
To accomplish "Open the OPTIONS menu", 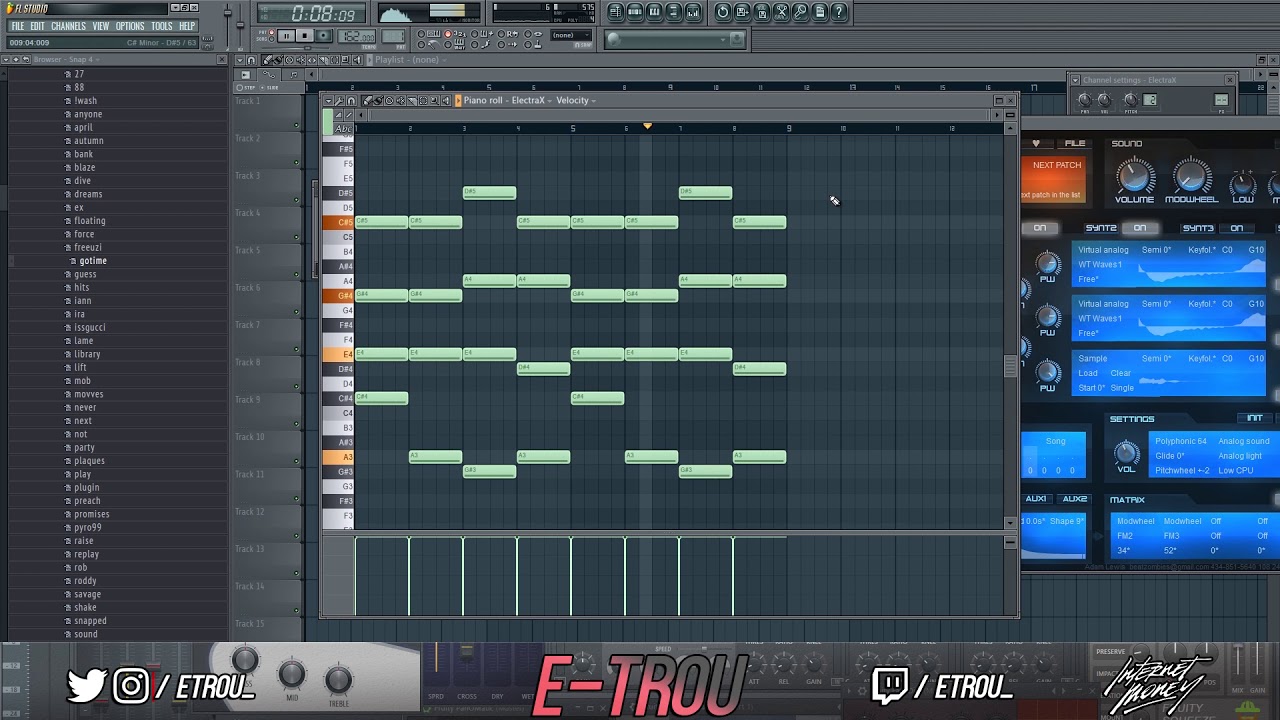I will [130, 26].
